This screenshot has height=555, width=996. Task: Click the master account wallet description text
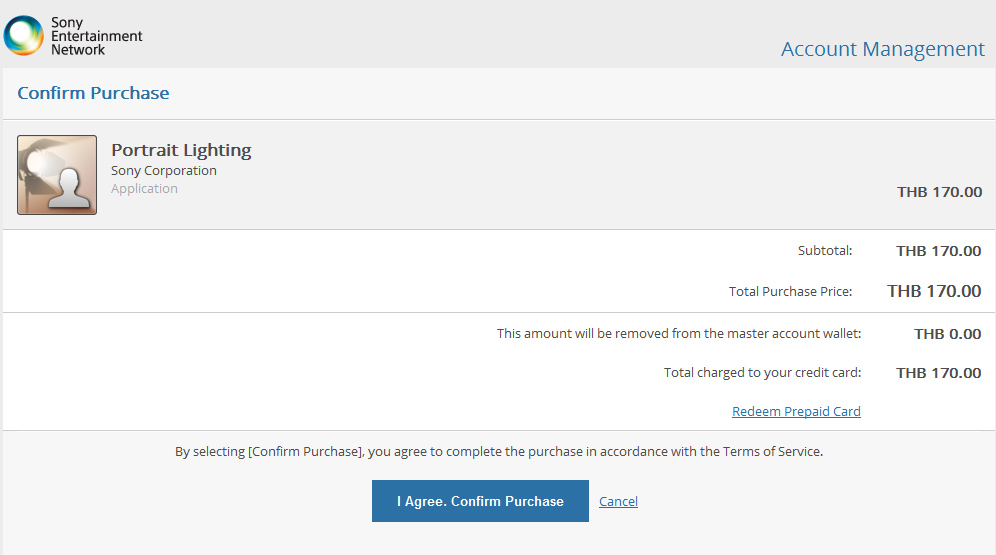coord(679,333)
